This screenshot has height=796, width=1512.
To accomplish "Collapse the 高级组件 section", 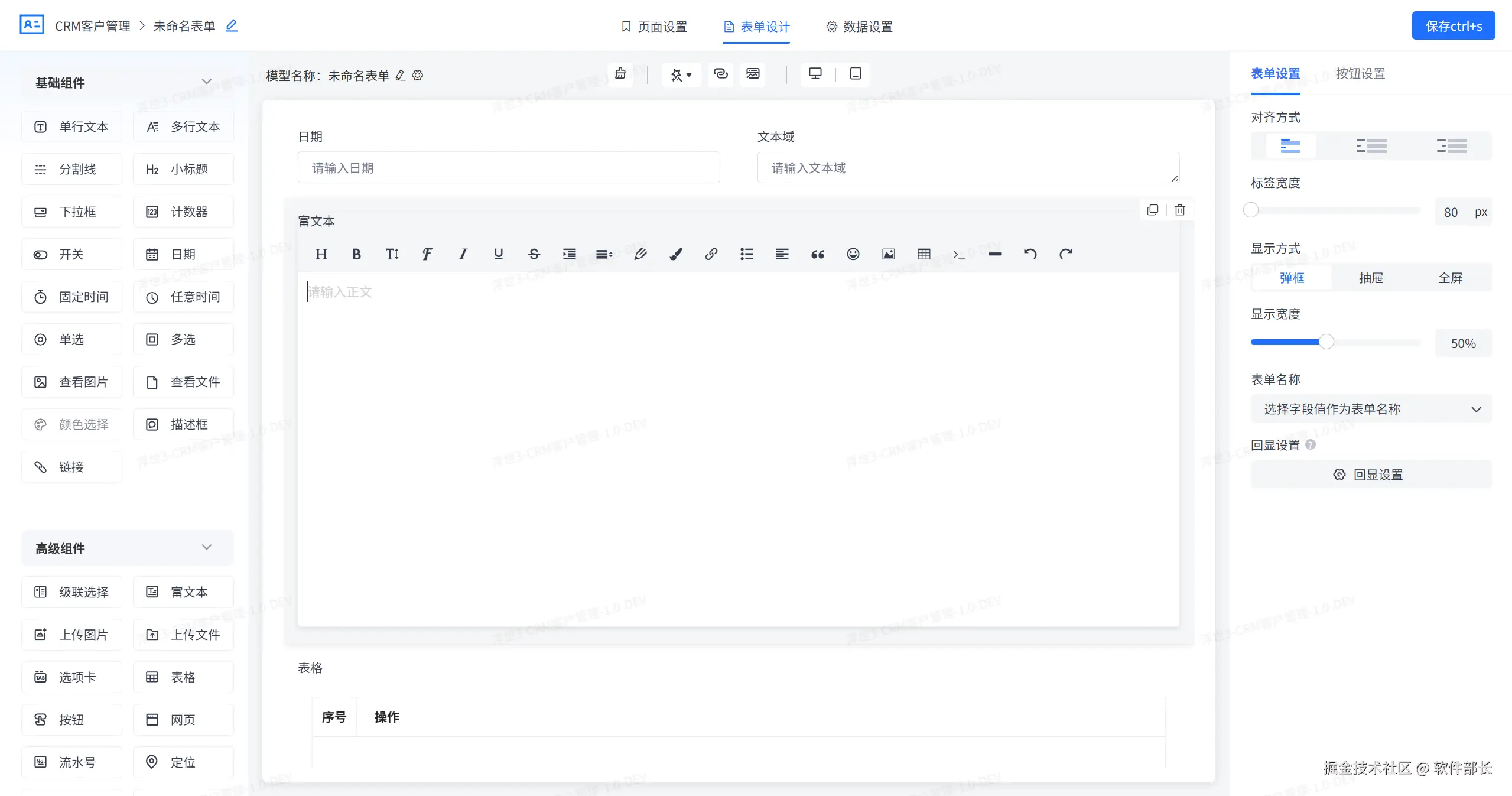I will [x=206, y=548].
